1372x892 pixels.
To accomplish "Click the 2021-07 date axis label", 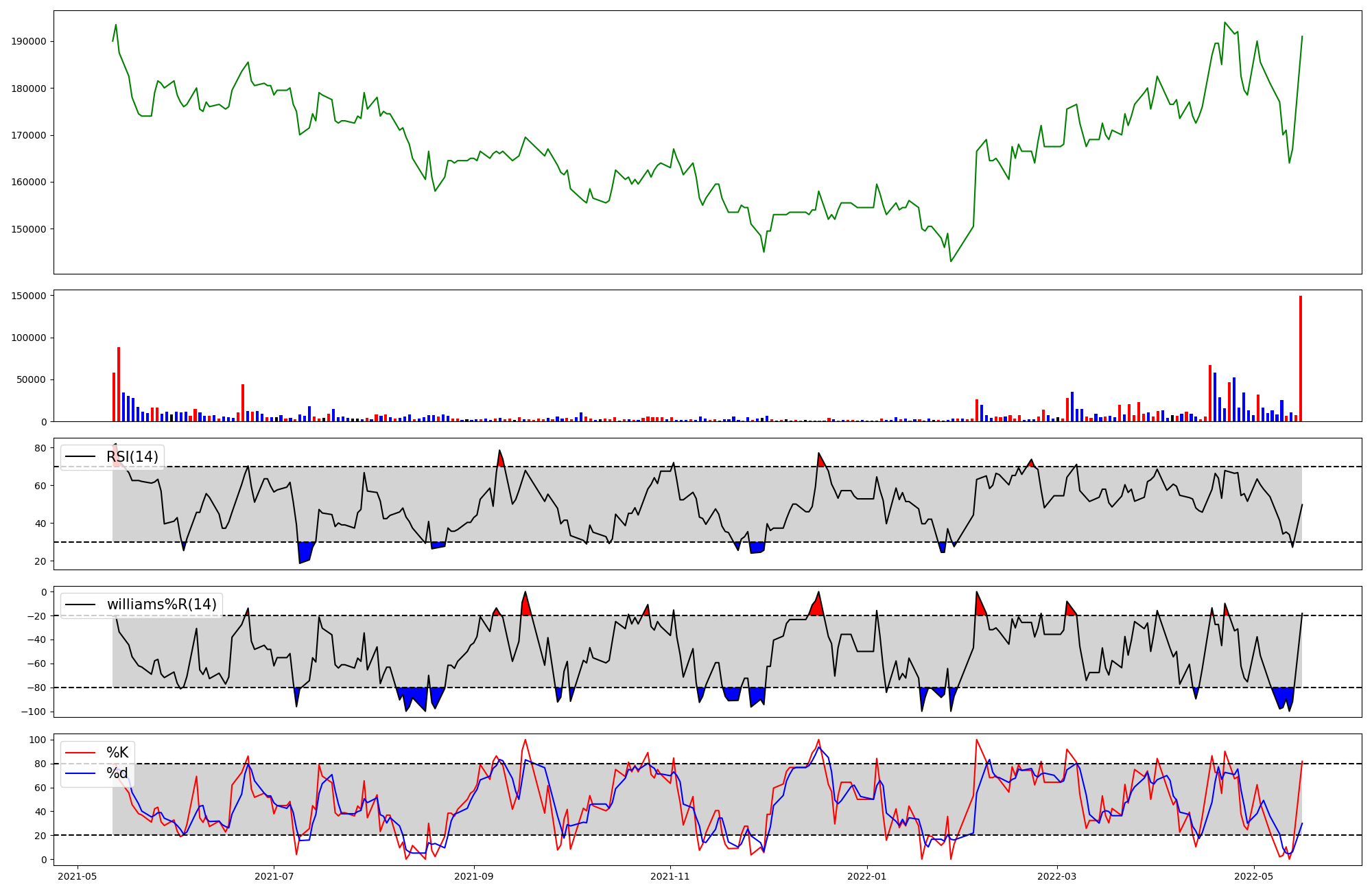I will pyautogui.click(x=274, y=876).
